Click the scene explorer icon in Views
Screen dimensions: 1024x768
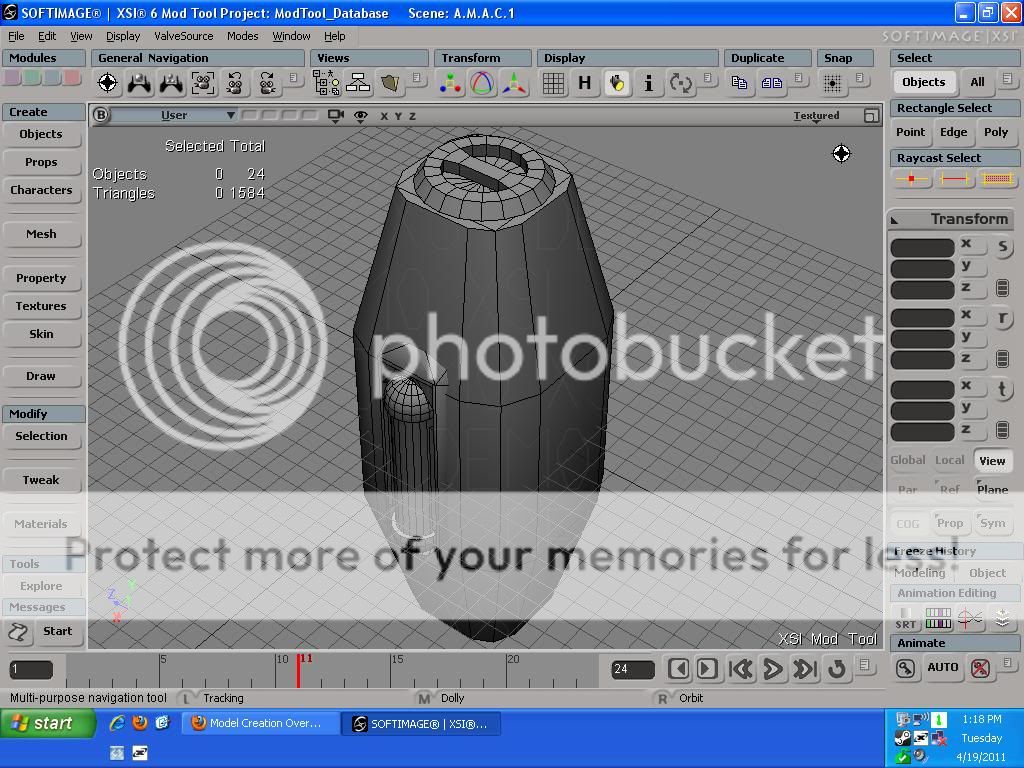pyautogui.click(x=326, y=84)
